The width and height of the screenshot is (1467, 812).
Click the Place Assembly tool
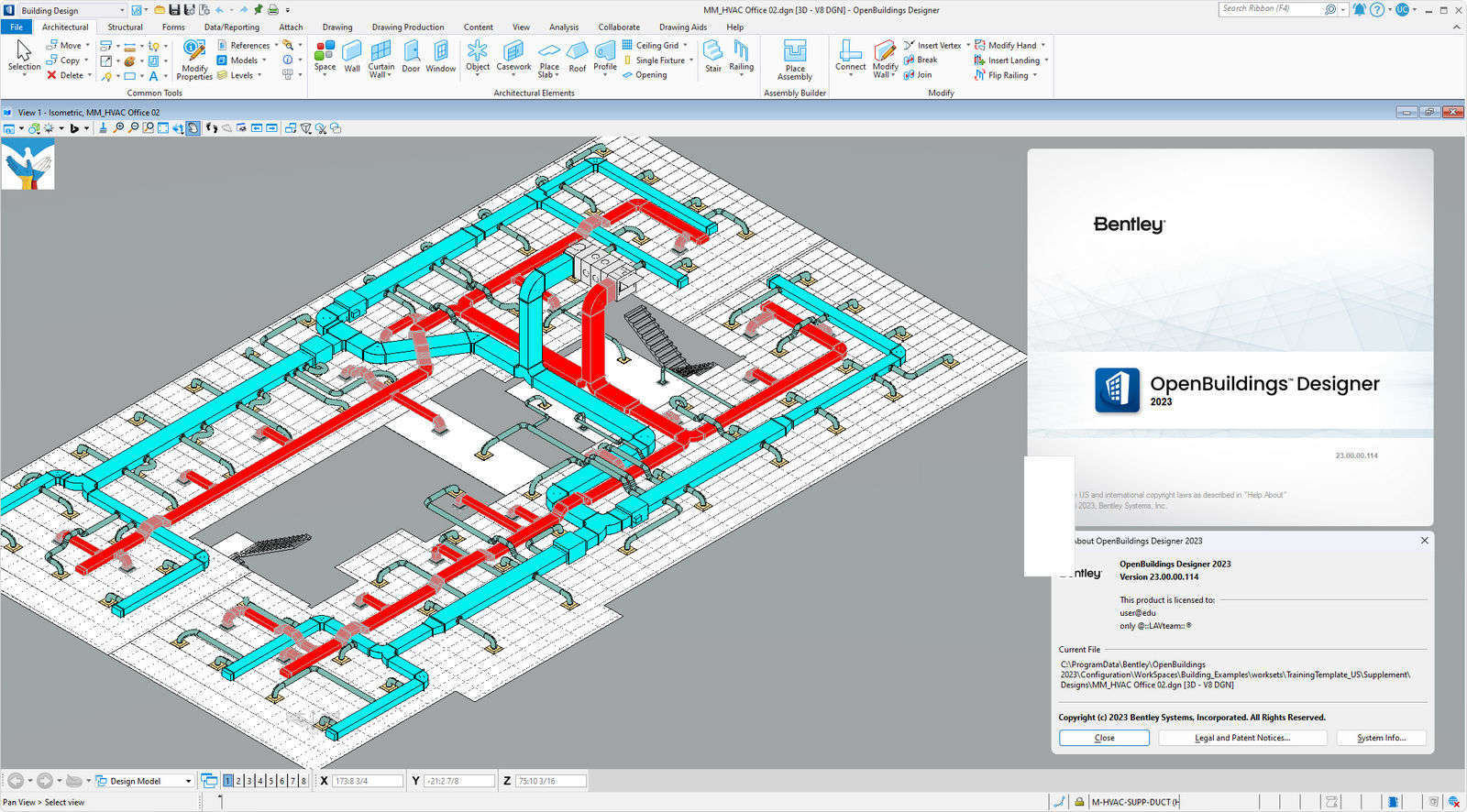click(795, 60)
